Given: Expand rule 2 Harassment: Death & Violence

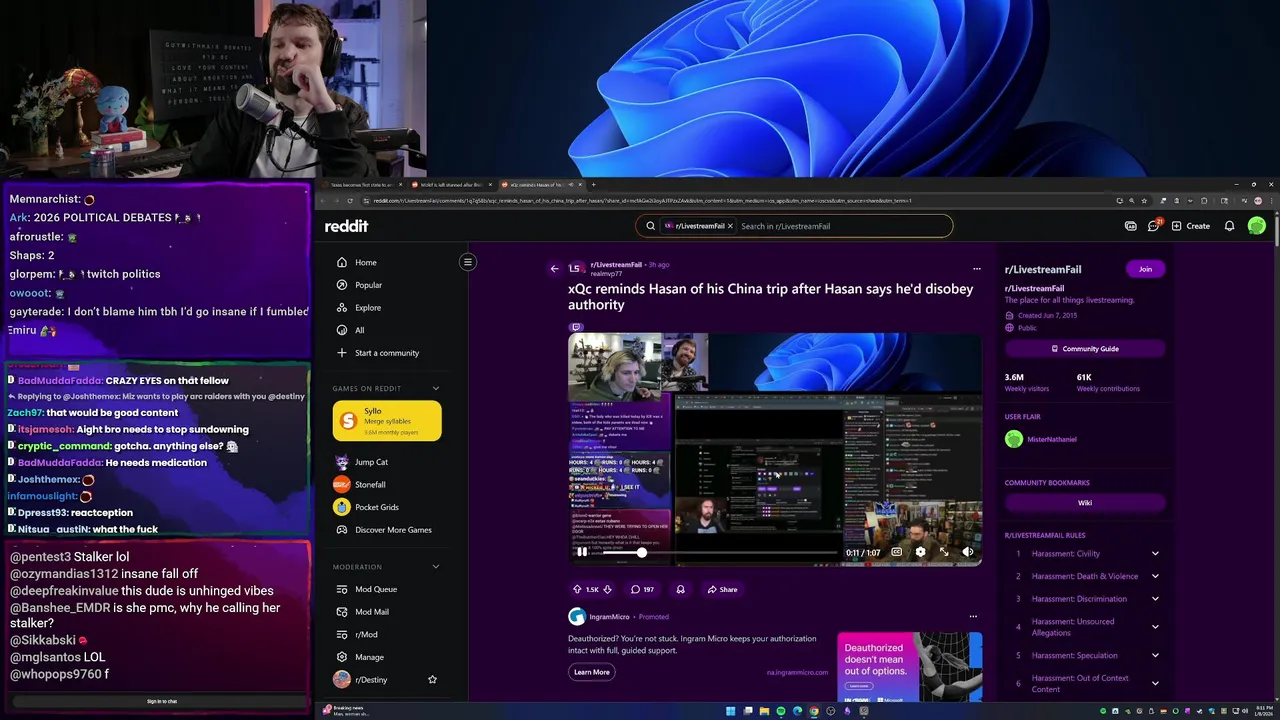Looking at the screenshot, I should [1155, 576].
